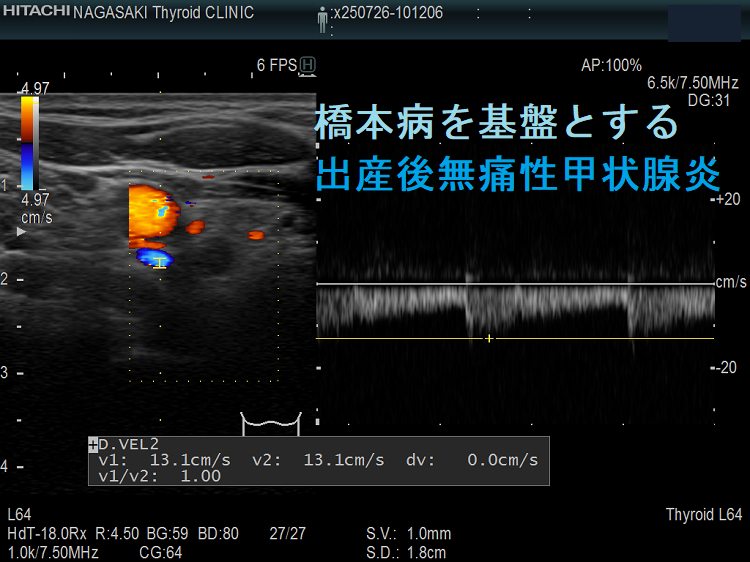Image resolution: width=750 pixels, height=562 pixels.
Task: Click the +20 velocity scale label
Action: 728,199
